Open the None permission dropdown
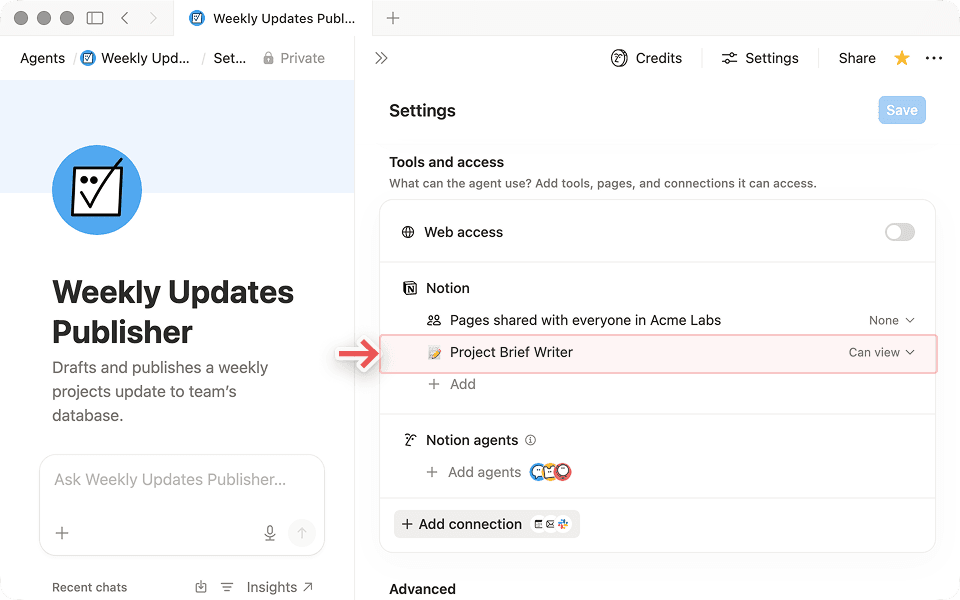 891,320
